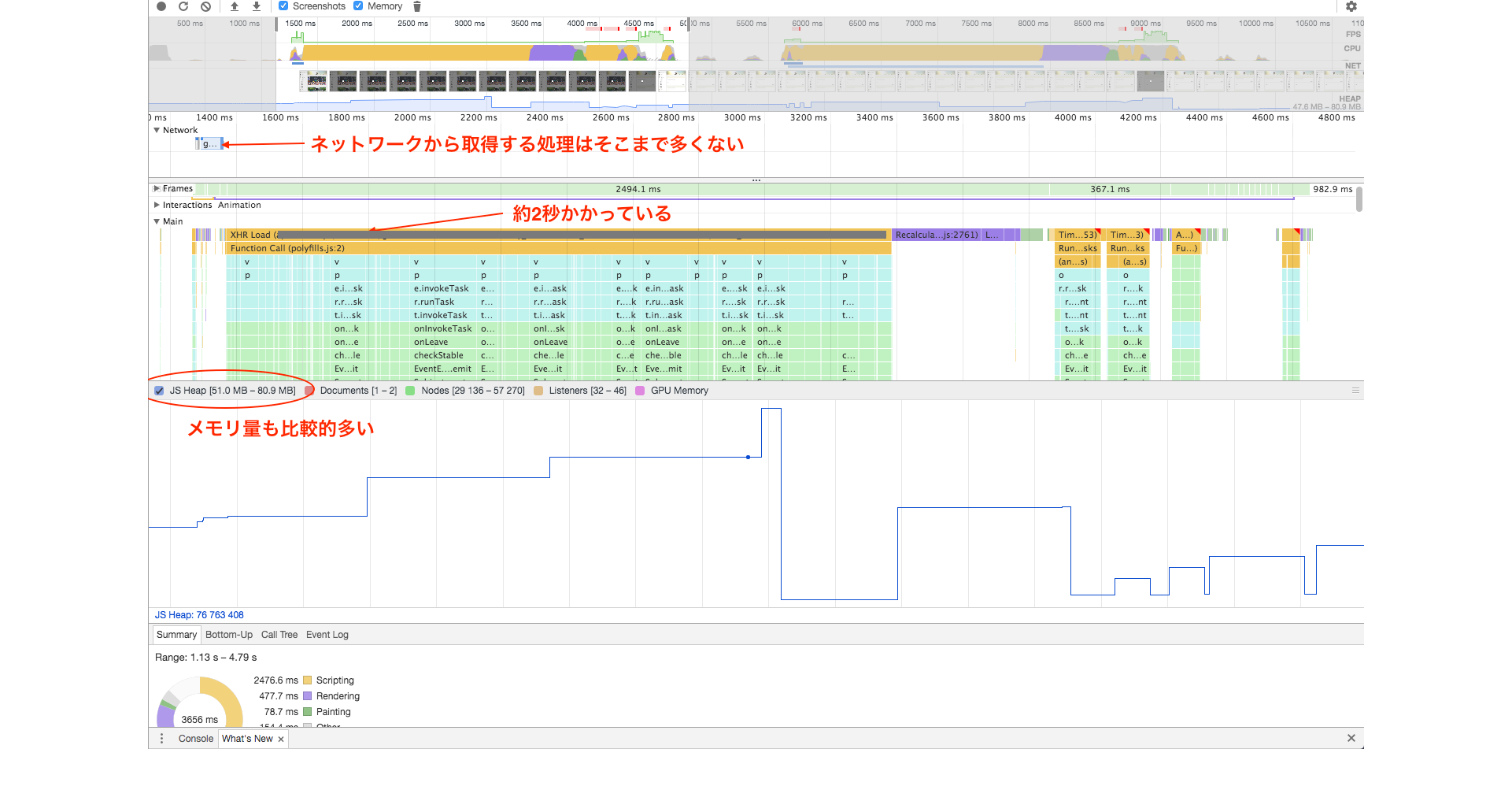
Task: Click the Scripting legend color swatch
Action: 308,680
